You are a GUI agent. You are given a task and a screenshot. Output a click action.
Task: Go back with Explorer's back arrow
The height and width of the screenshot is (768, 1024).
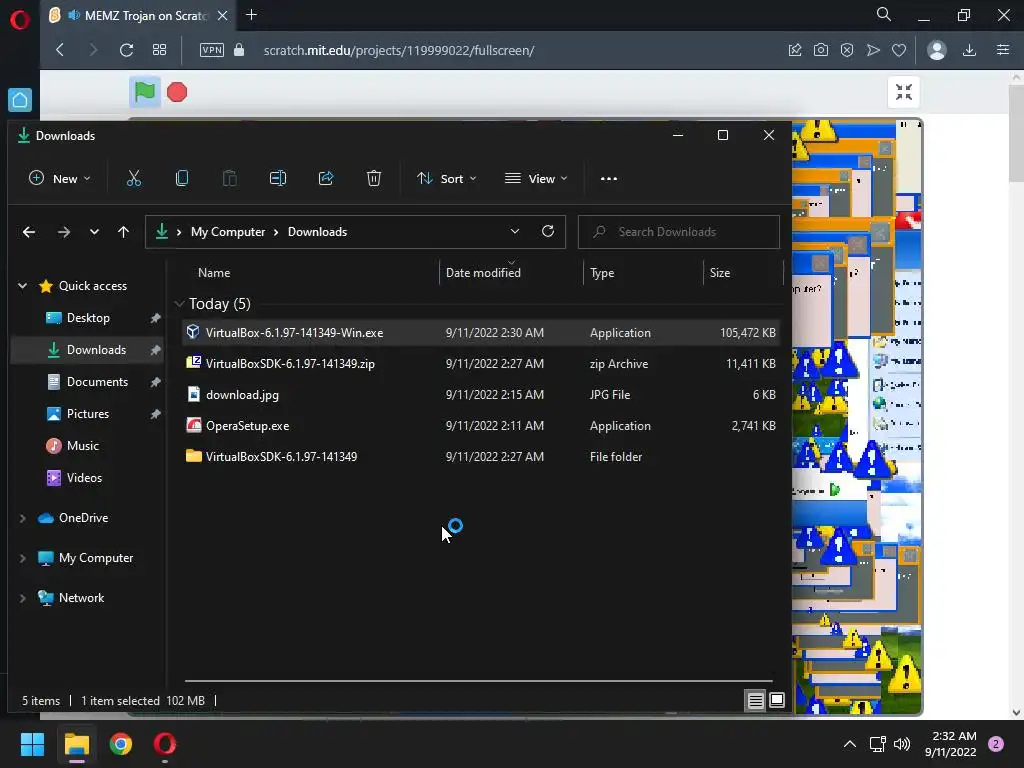tap(29, 232)
